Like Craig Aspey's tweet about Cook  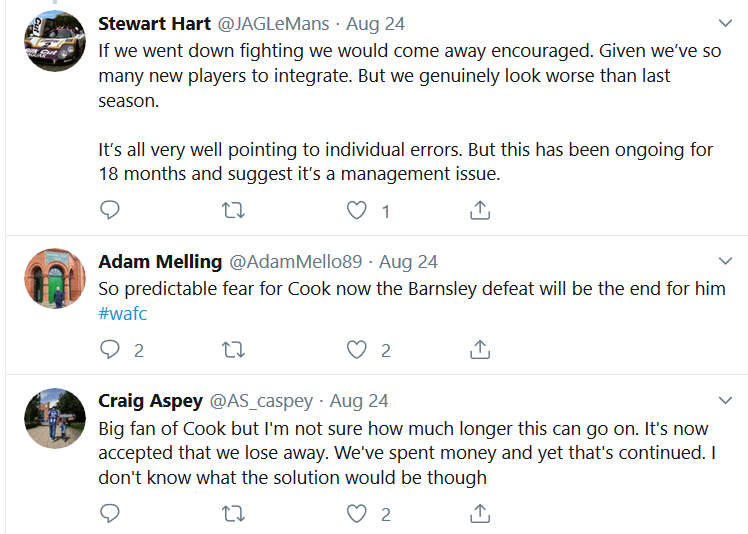pyautogui.click(x=357, y=514)
